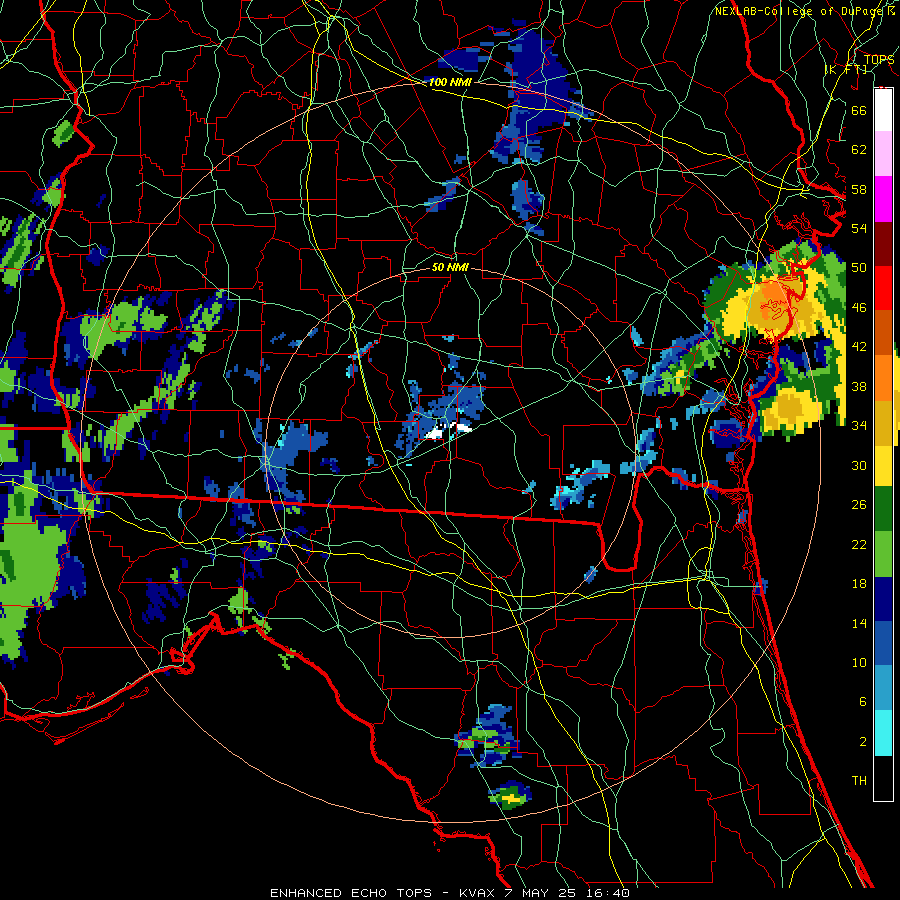Click legend value "62"
The height and width of the screenshot is (900, 900).
pos(859,150)
